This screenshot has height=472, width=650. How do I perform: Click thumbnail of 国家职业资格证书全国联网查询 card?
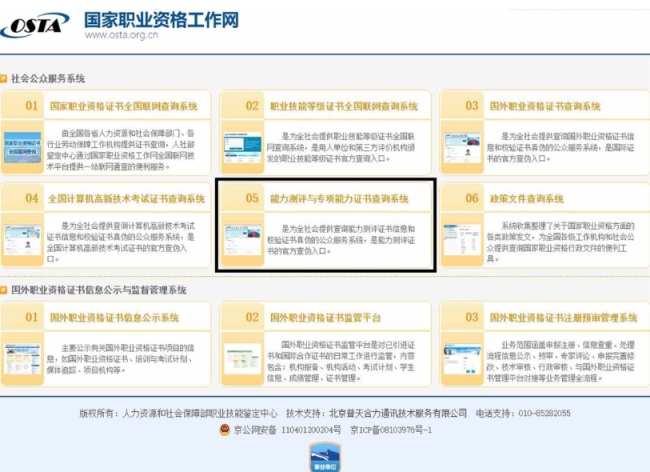coord(22,148)
